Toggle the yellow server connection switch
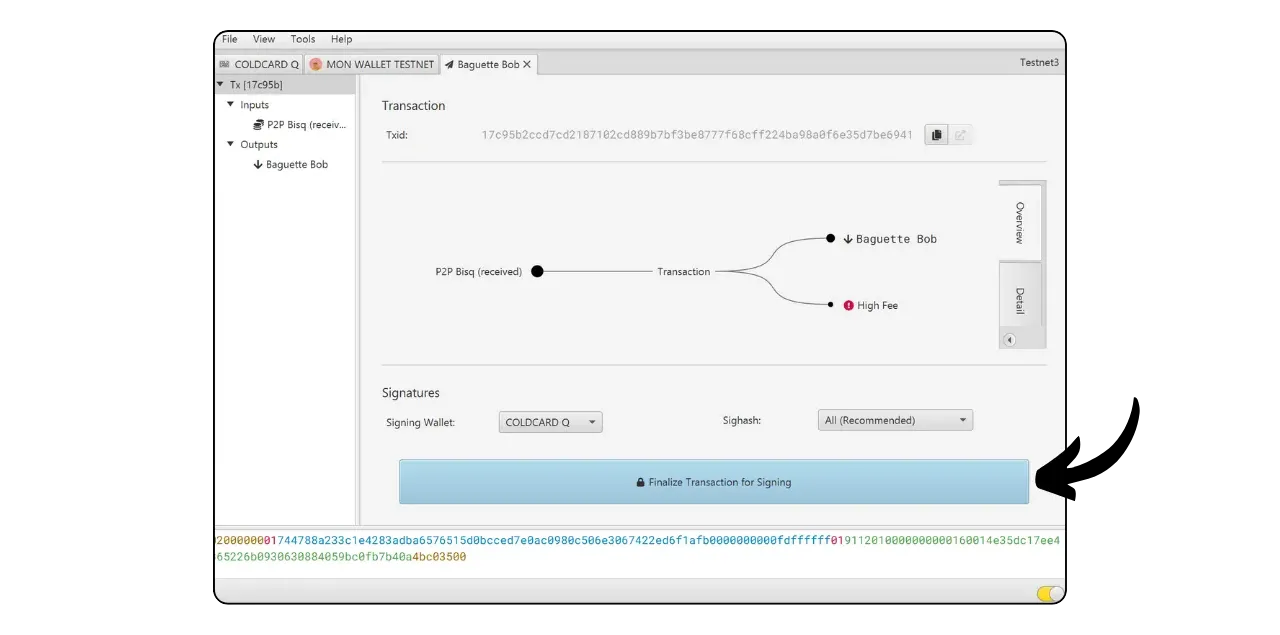This screenshot has height=635, width=1280. tap(1050, 594)
